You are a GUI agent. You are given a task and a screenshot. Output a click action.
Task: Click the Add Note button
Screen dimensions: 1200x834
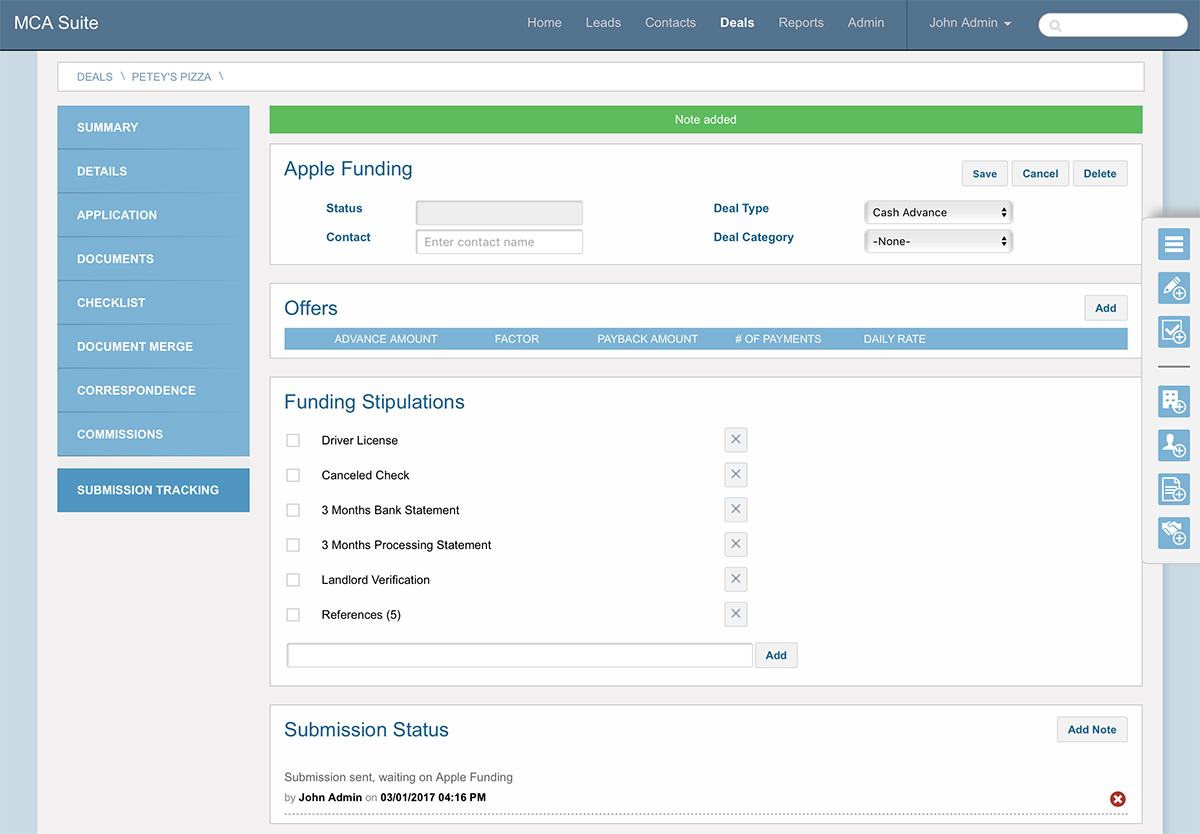click(1091, 730)
